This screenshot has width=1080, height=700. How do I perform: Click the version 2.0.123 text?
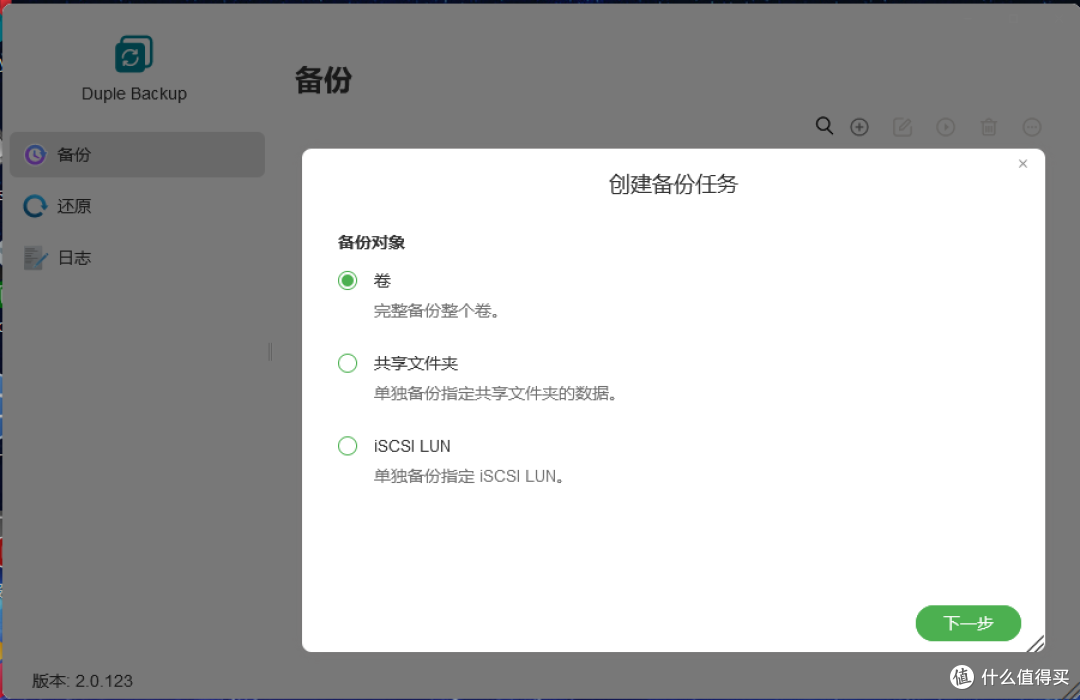point(82,681)
